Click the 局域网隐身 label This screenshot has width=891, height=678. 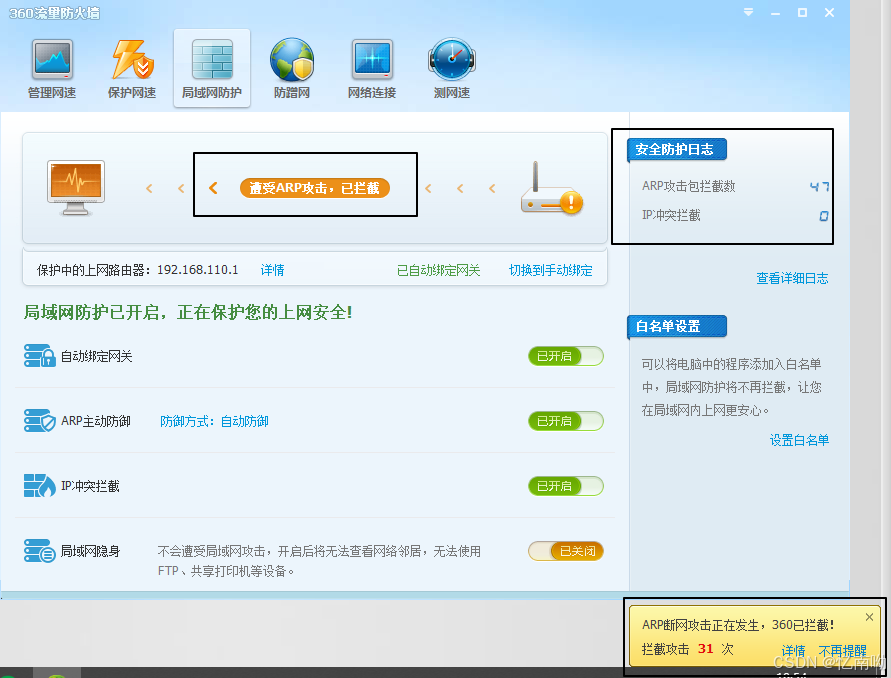tap(90, 551)
